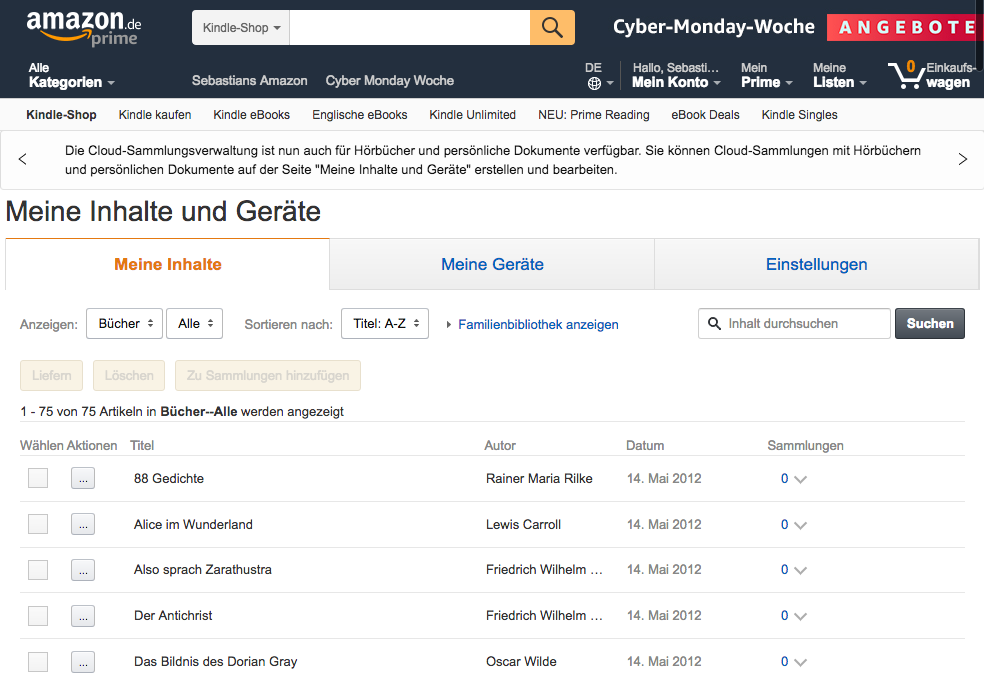The height and width of the screenshot is (680, 984).
Task: Expand Sammlungen chevron for 88 Gedichte
Action: pyautogui.click(x=799, y=479)
